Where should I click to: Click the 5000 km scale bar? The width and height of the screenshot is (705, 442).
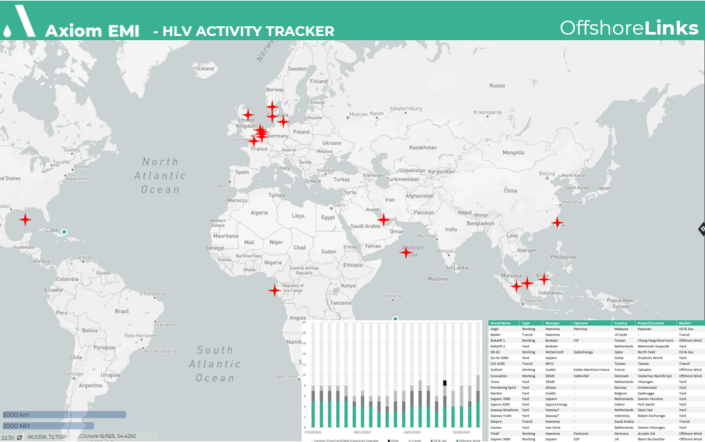(x=64, y=415)
